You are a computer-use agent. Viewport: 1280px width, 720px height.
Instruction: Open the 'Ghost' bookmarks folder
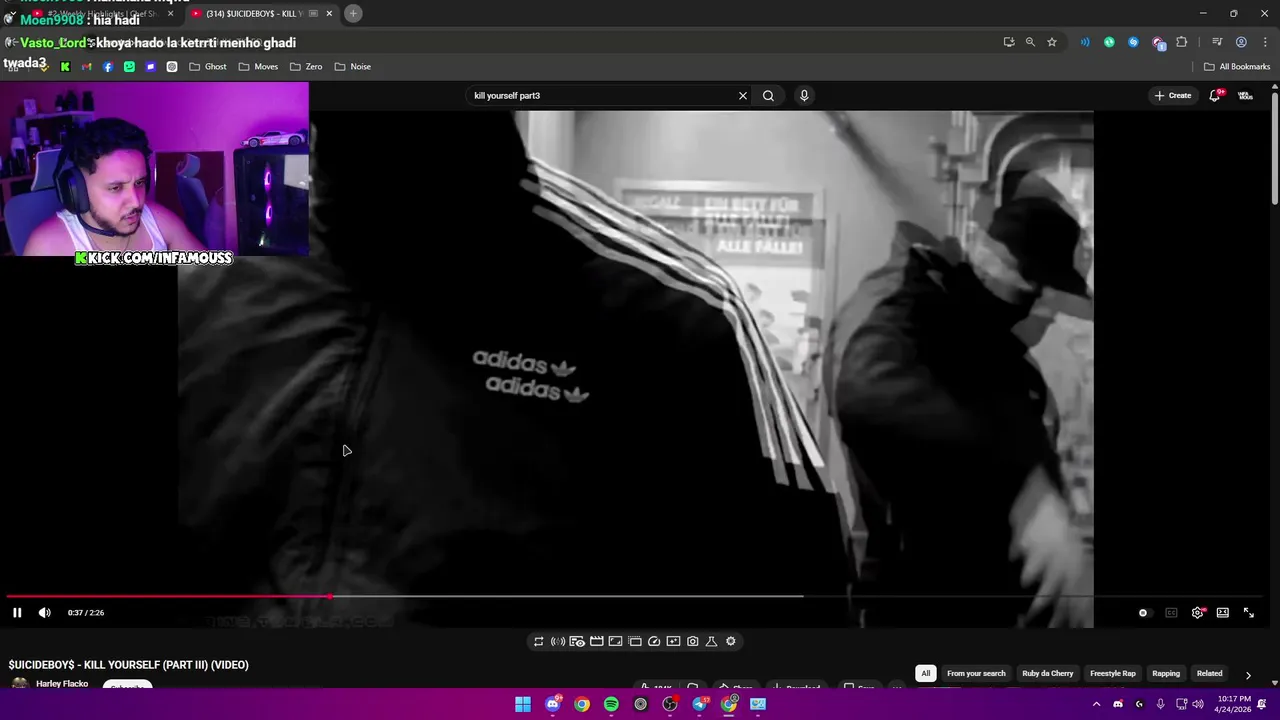tap(208, 67)
